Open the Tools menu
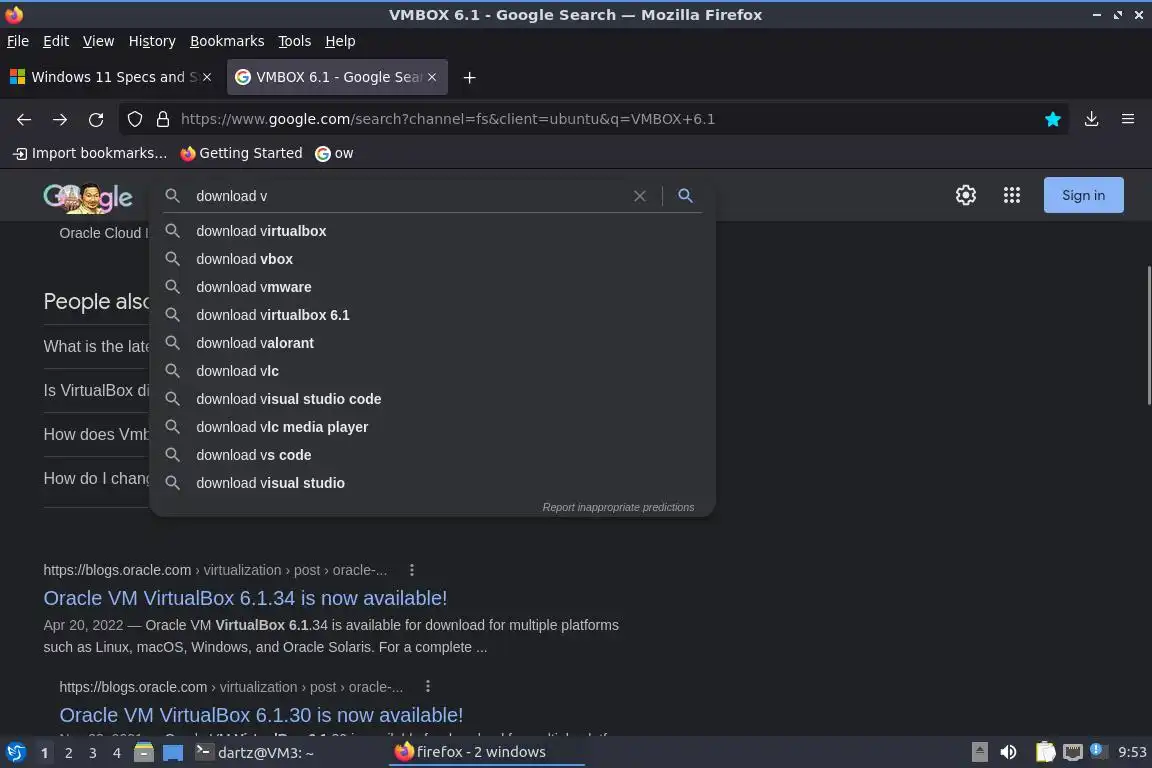 pos(295,41)
